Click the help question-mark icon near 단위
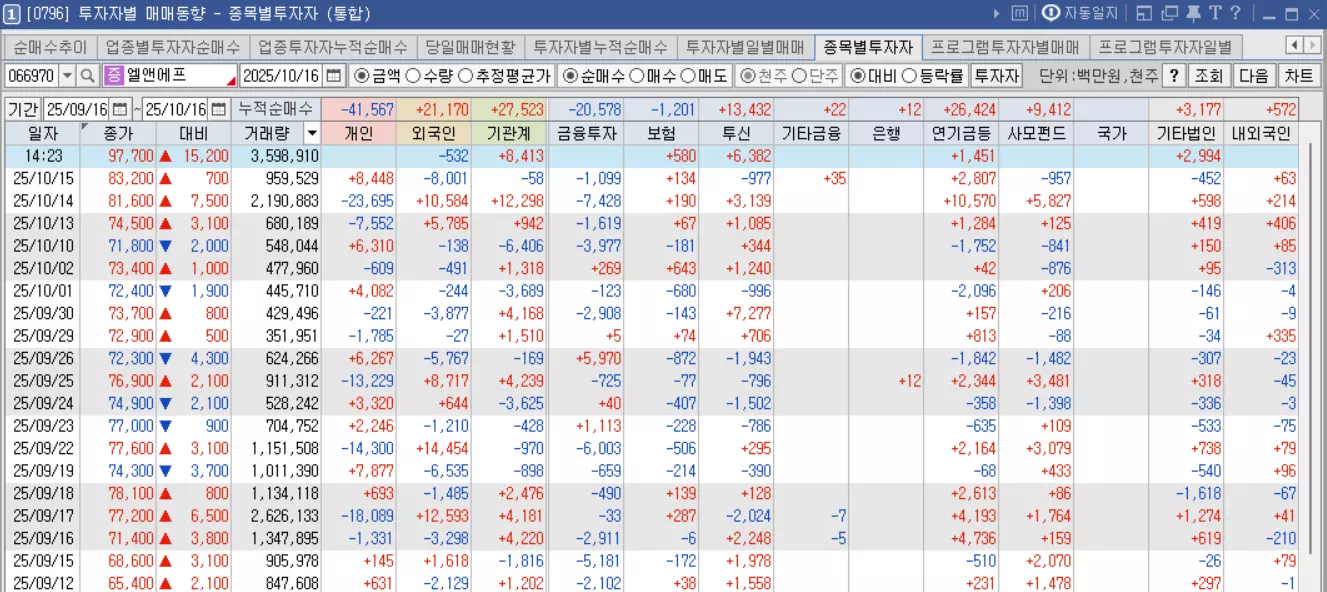Screen dimensions: 1327x592 point(1174,75)
